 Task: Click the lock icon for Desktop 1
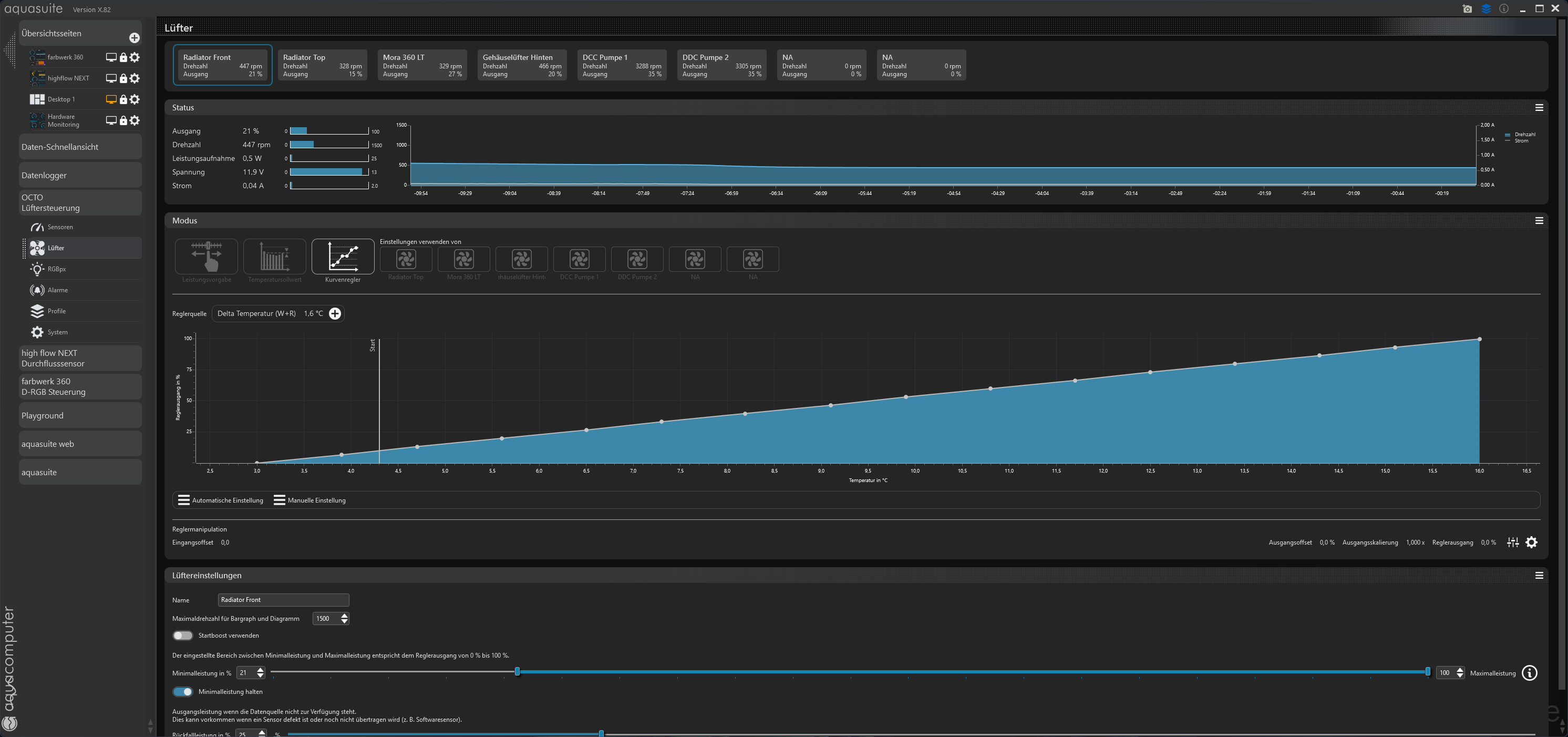[x=123, y=99]
